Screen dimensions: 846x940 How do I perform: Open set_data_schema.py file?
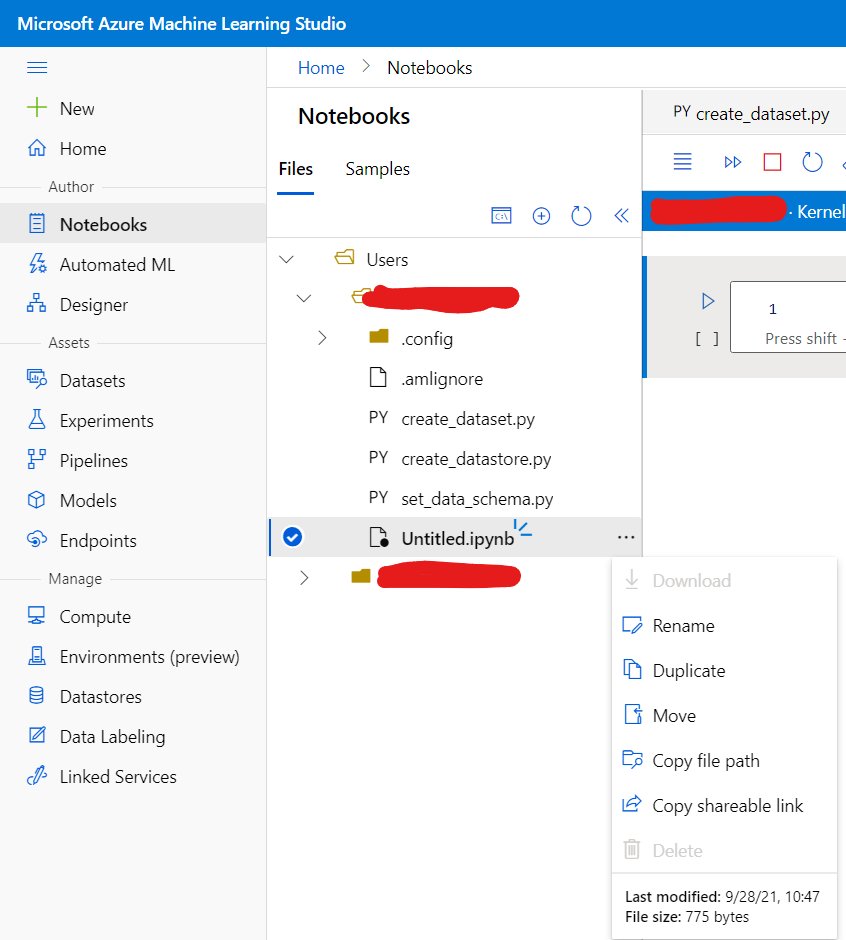pyautogui.click(x=477, y=499)
